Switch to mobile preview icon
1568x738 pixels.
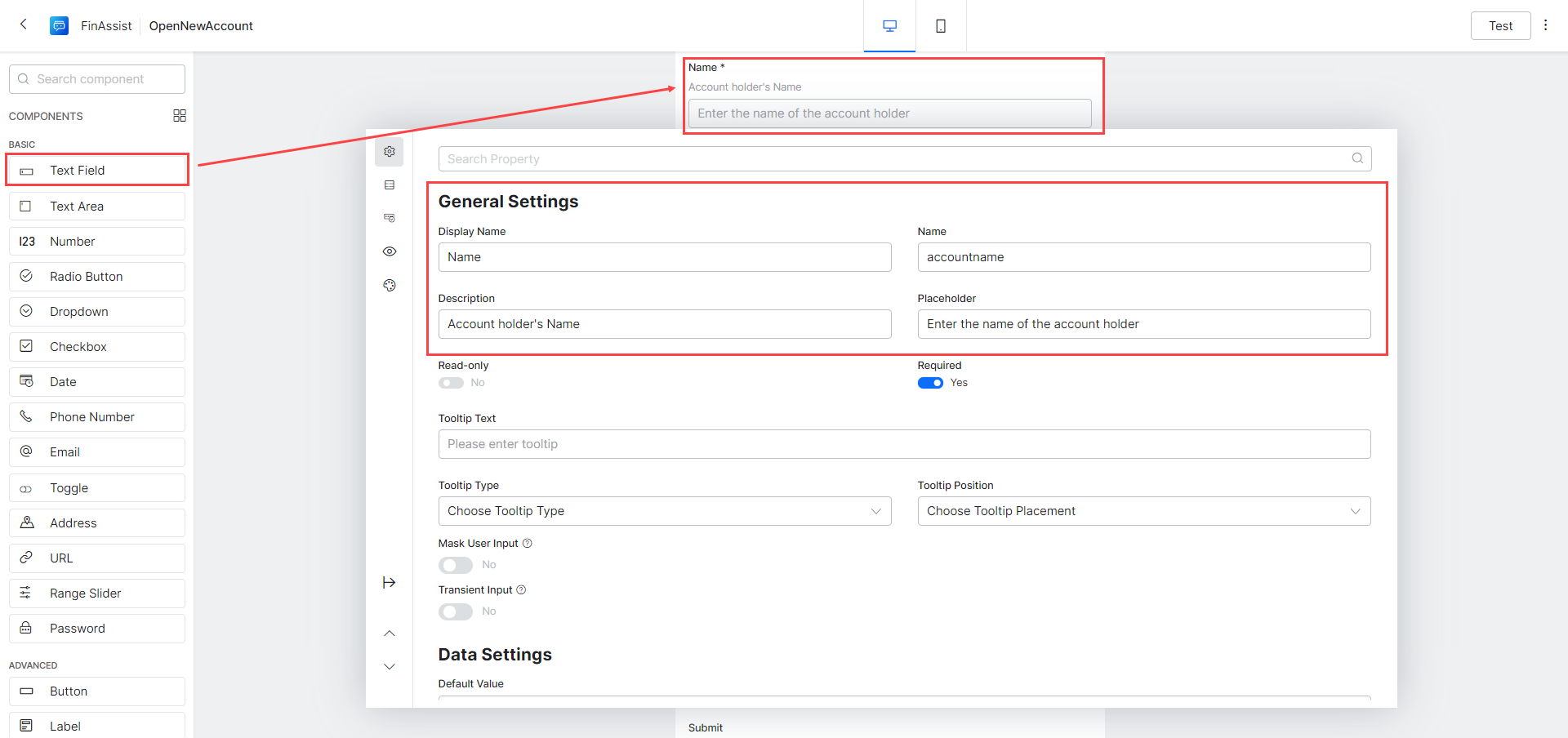coord(941,26)
